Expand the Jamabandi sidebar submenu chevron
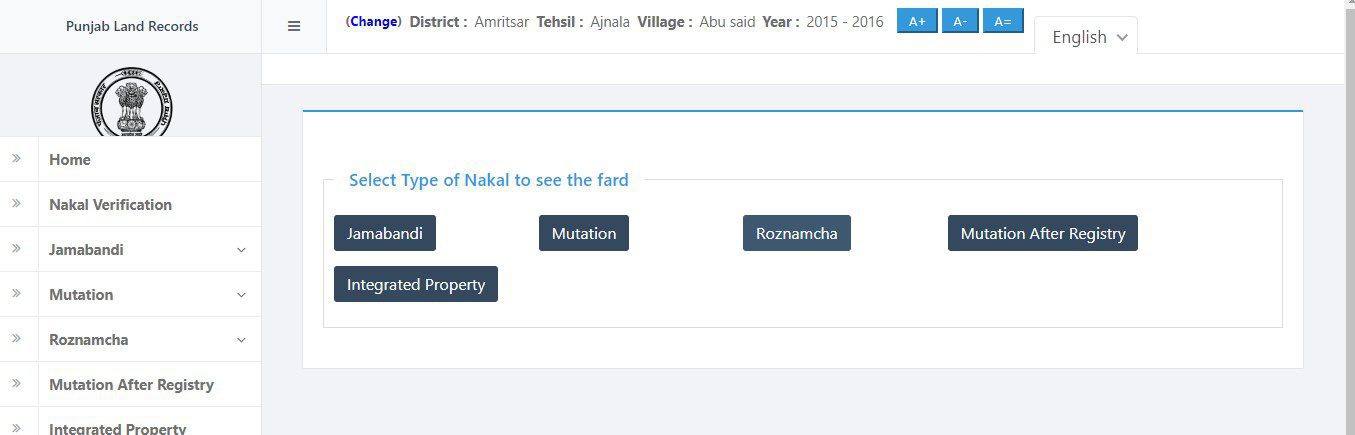The image size is (1355, 435). tap(241, 250)
